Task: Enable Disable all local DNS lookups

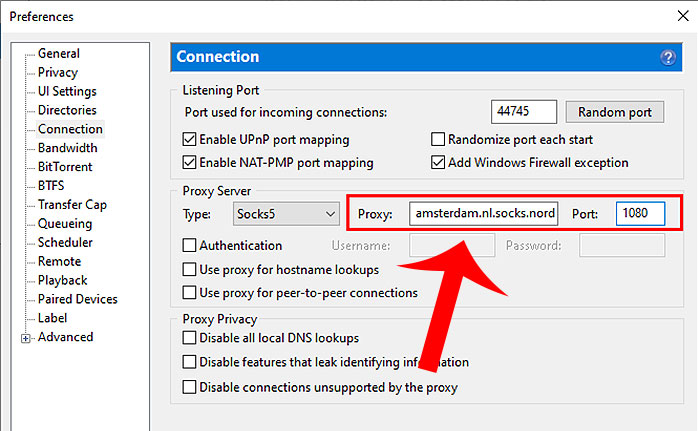Action: click(191, 338)
